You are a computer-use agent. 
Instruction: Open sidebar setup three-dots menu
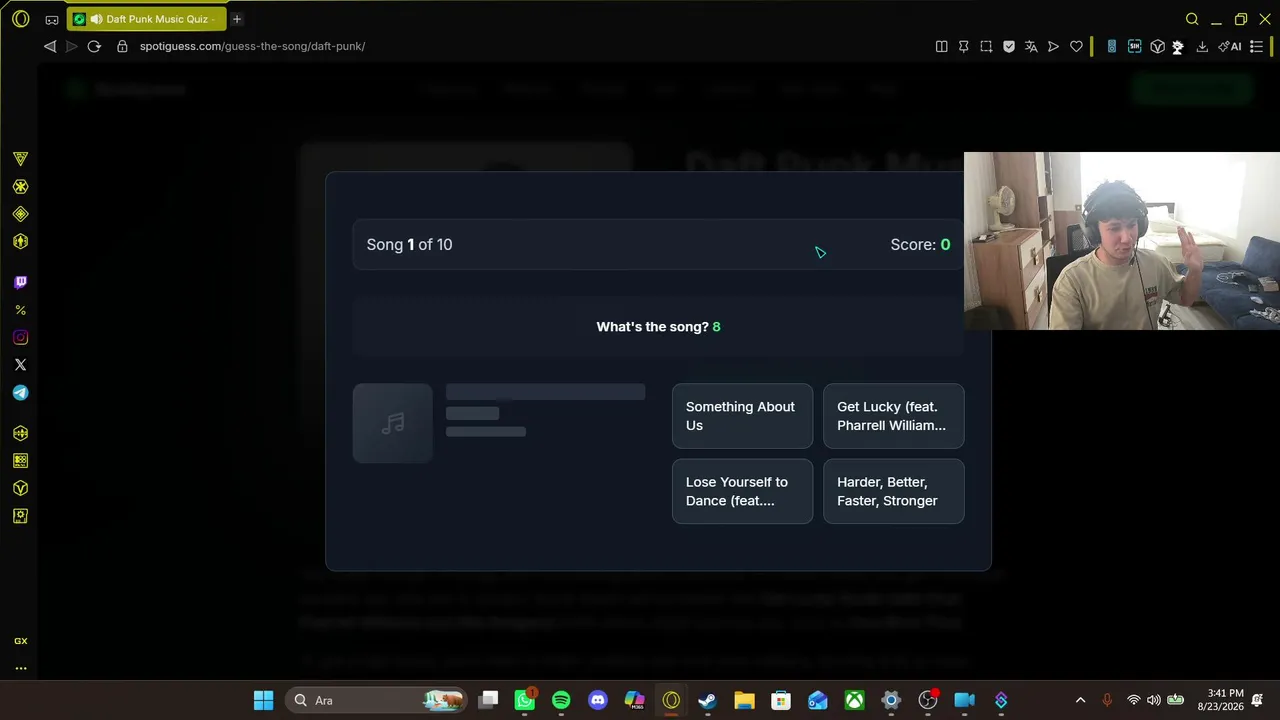click(x=20, y=668)
